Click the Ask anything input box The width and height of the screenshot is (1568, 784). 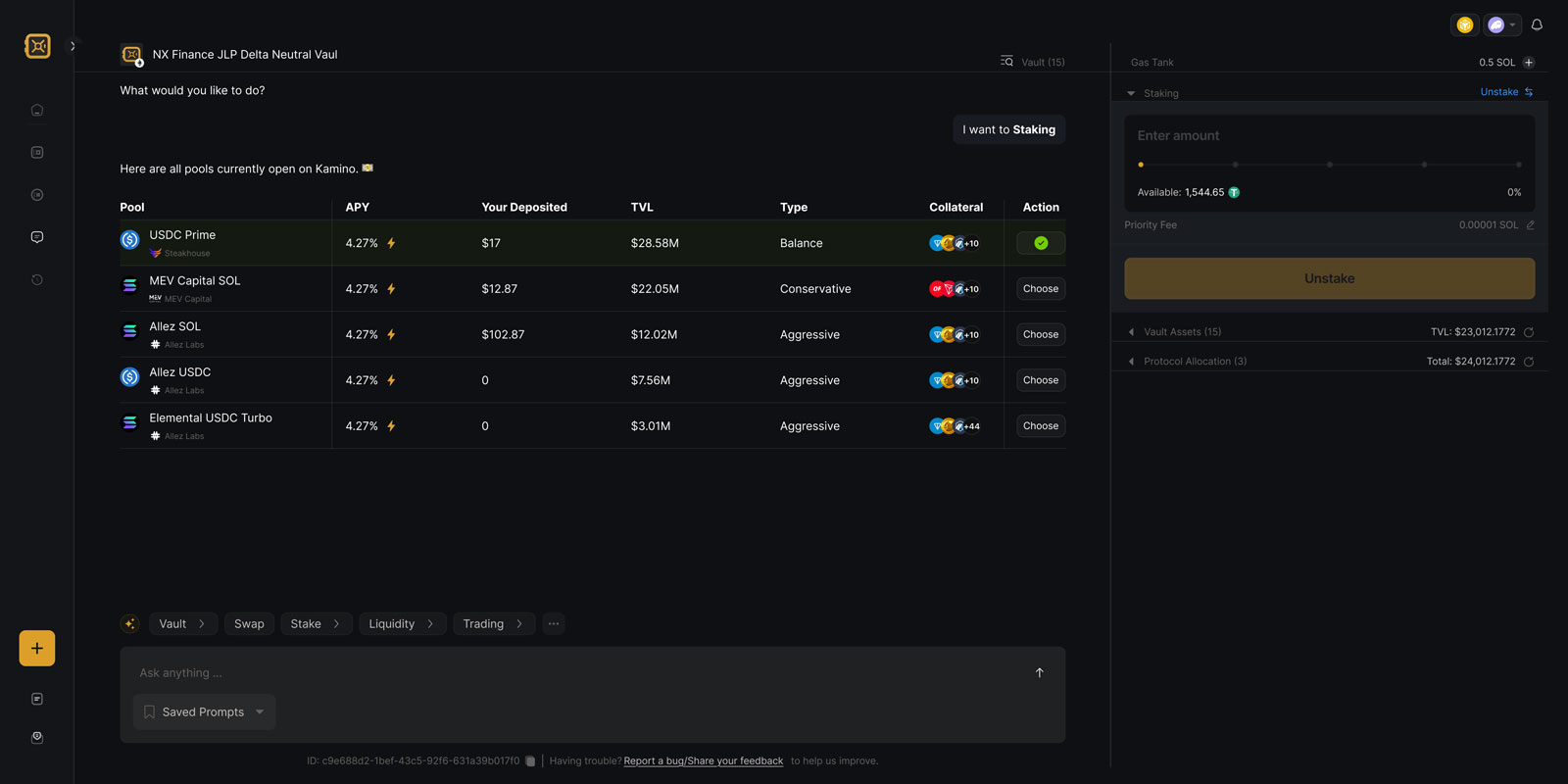point(578,673)
